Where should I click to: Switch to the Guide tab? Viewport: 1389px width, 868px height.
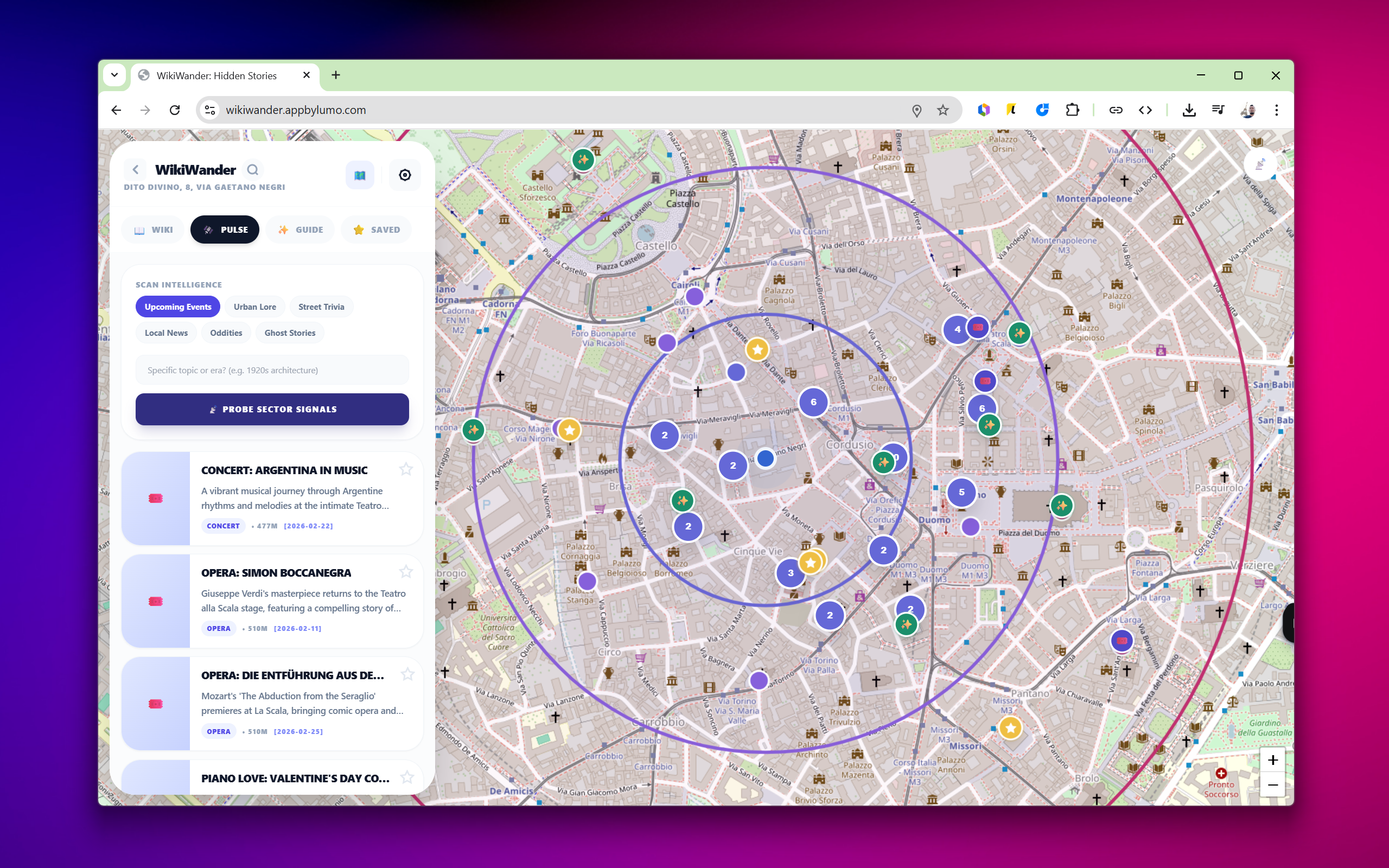[x=300, y=229]
